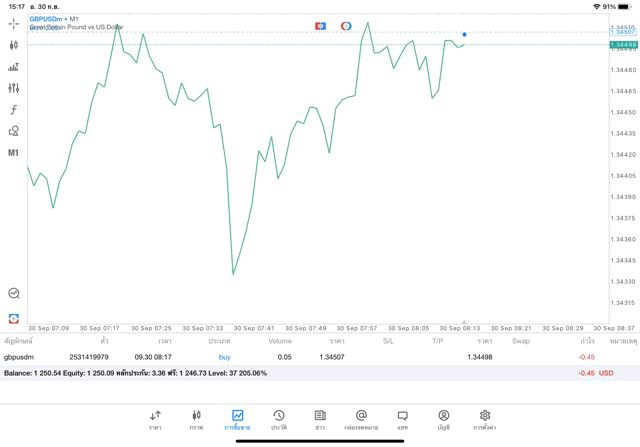Open the GBPUSDm symbol selector
This screenshot has width=640, height=447.
tap(47, 19)
